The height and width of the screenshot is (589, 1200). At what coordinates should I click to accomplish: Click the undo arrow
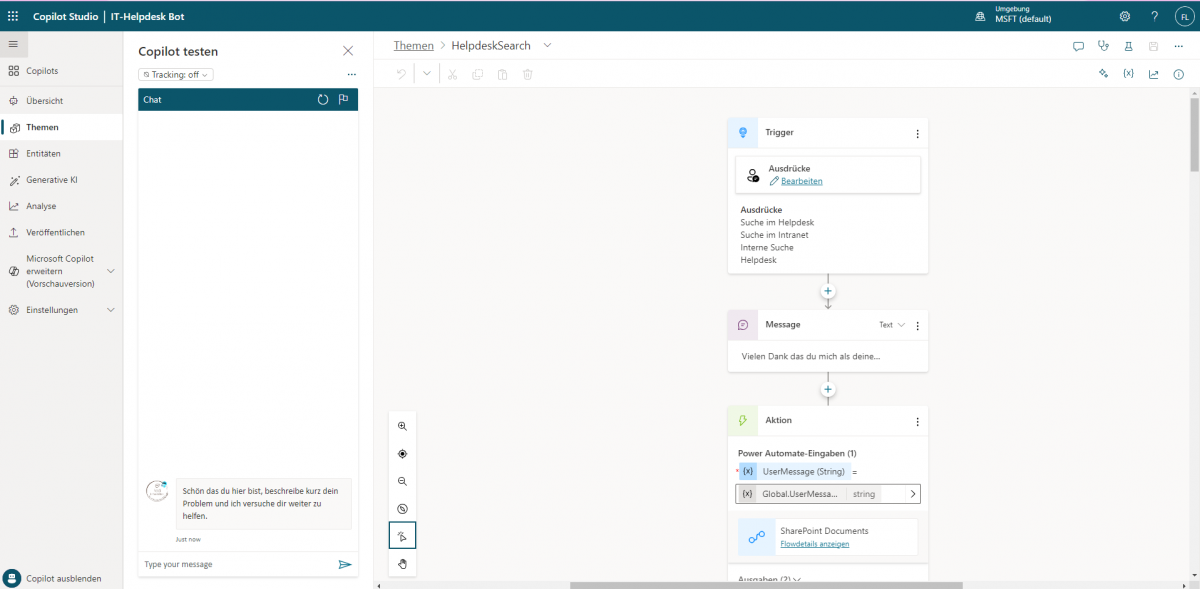(x=401, y=74)
